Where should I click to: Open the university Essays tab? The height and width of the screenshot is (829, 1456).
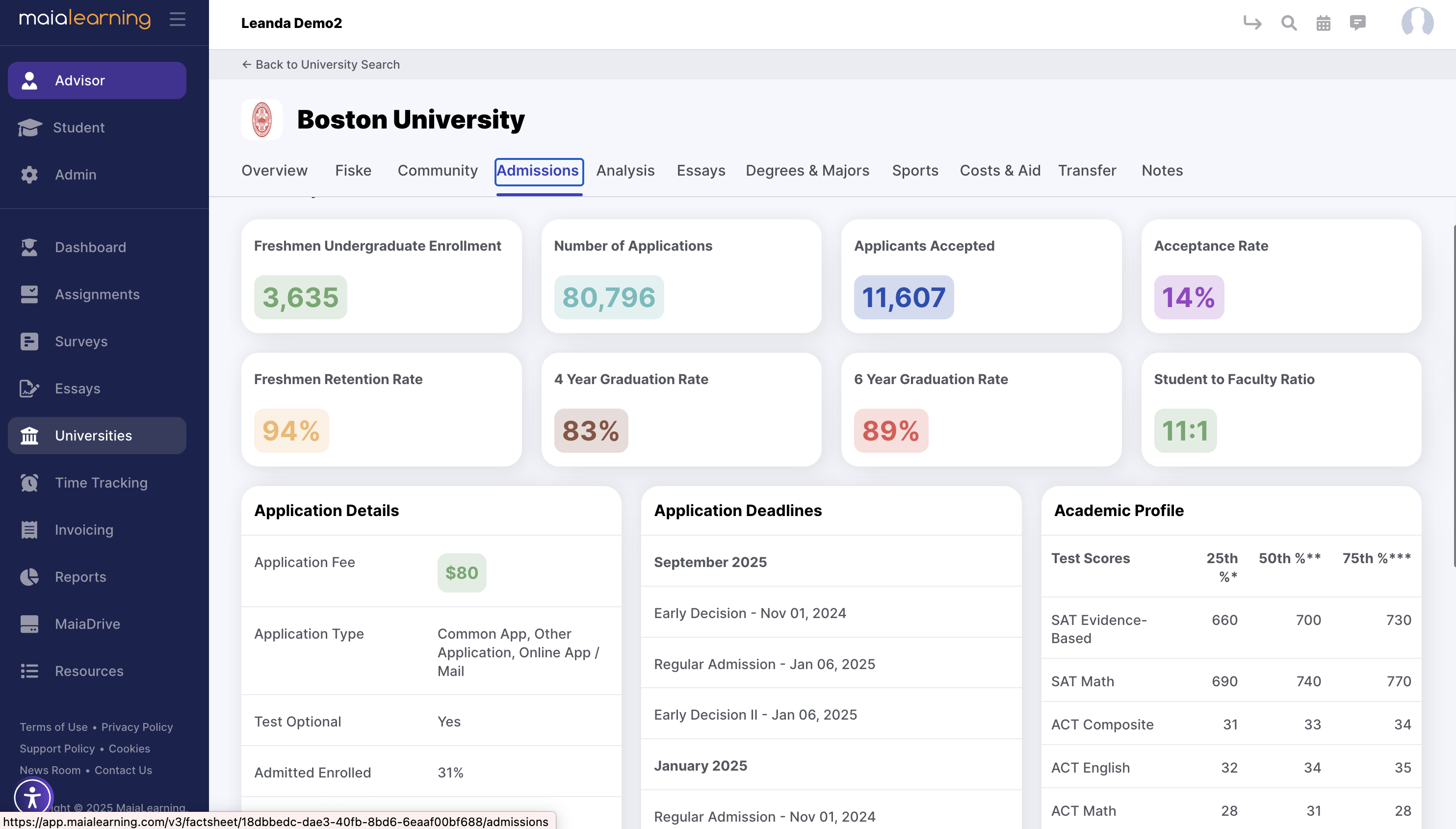(x=701, y=171)
